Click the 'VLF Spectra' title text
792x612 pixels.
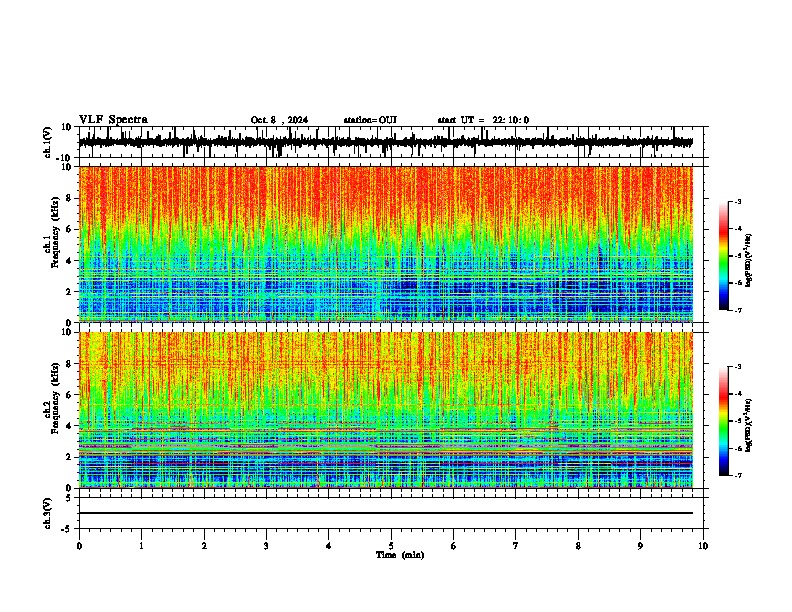coord(113,120)
